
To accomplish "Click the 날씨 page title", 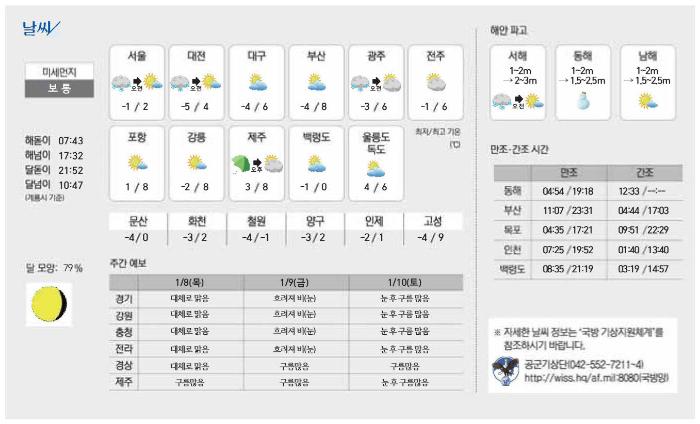I will [x=41, y=27].
